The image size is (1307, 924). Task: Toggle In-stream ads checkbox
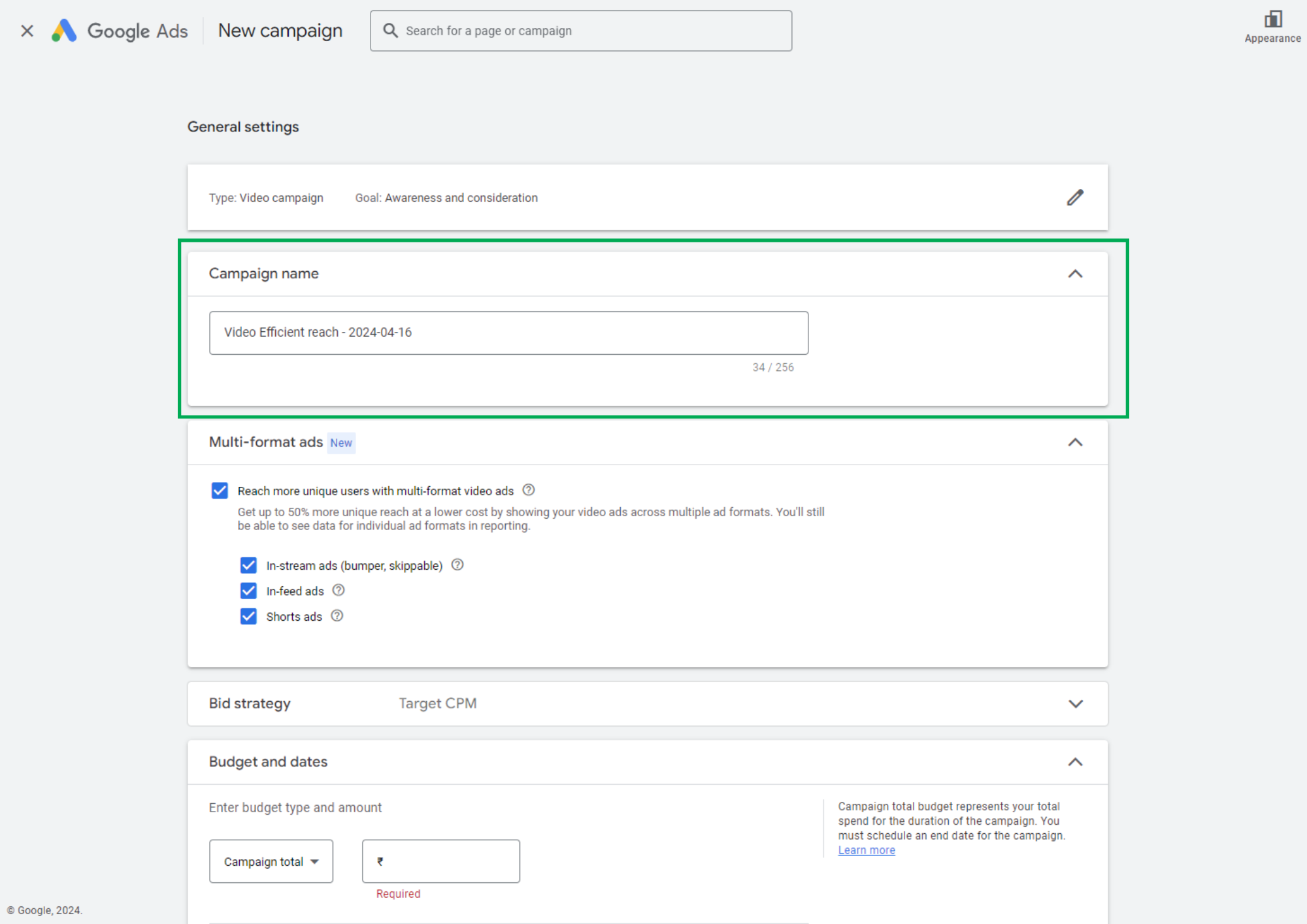[x=248, y=565]
